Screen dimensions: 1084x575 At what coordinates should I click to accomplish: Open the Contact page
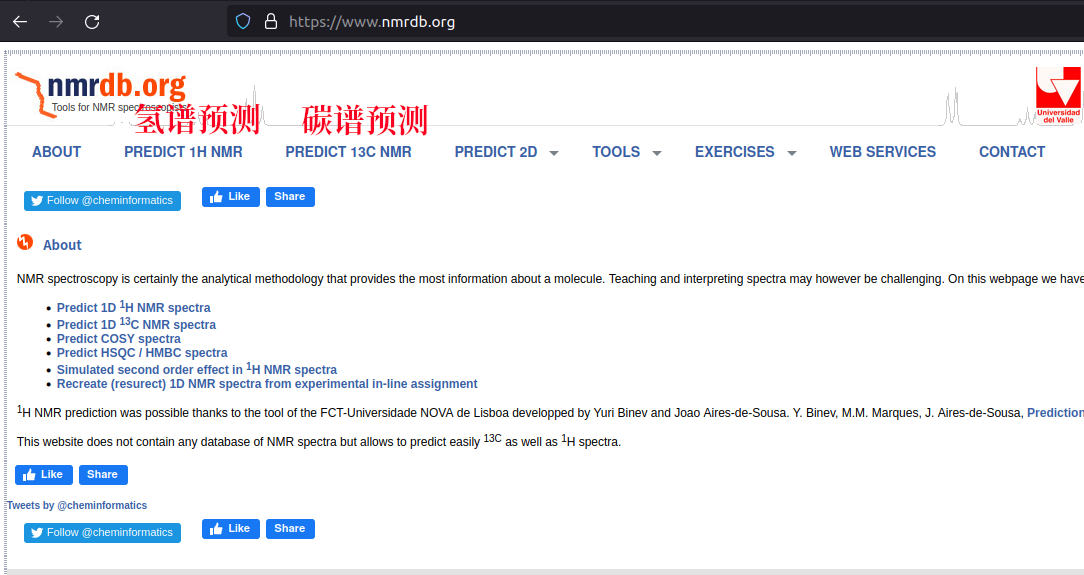(1011, 152)
